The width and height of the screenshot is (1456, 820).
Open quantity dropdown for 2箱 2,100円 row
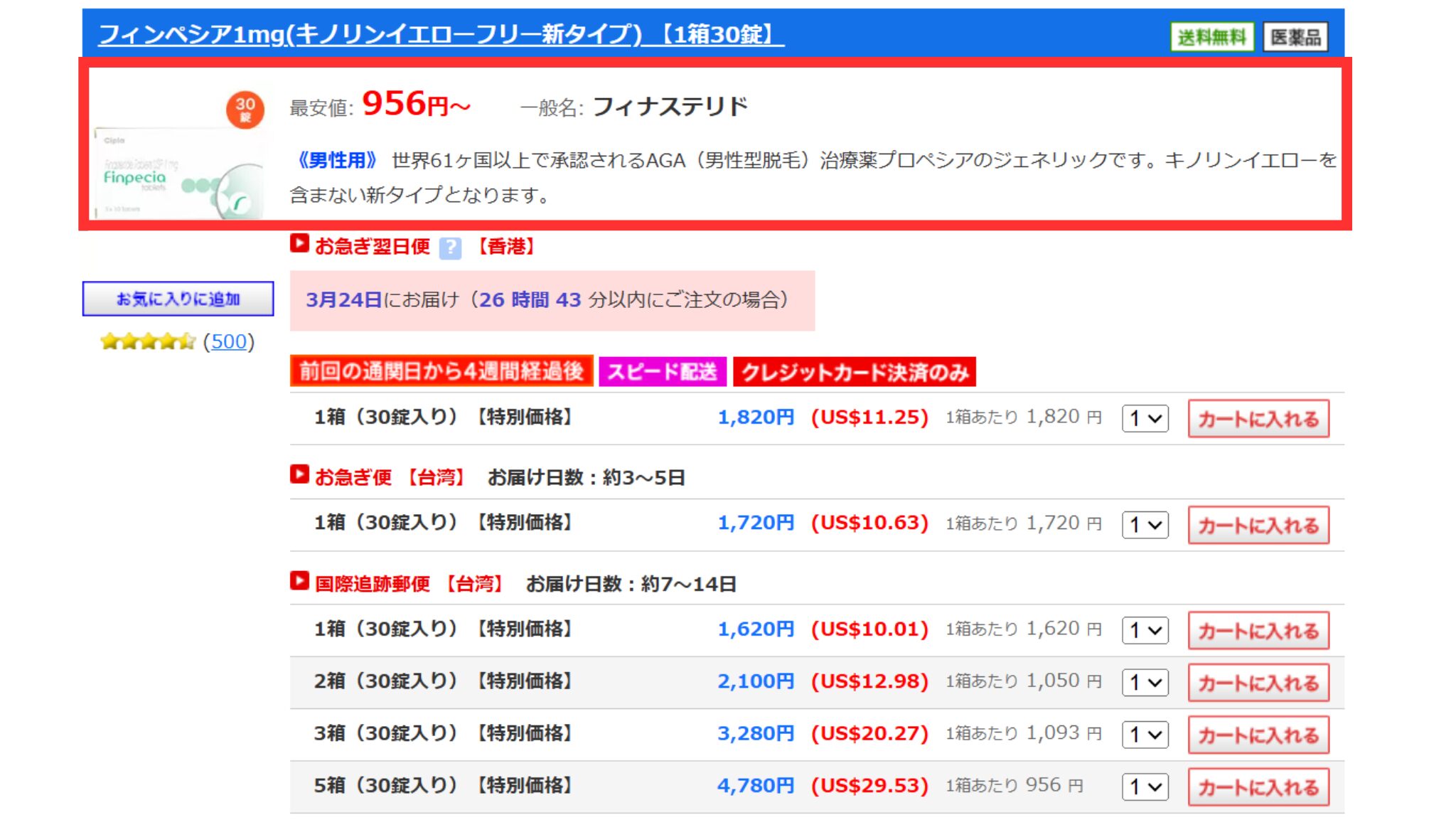pos(1145,683)
